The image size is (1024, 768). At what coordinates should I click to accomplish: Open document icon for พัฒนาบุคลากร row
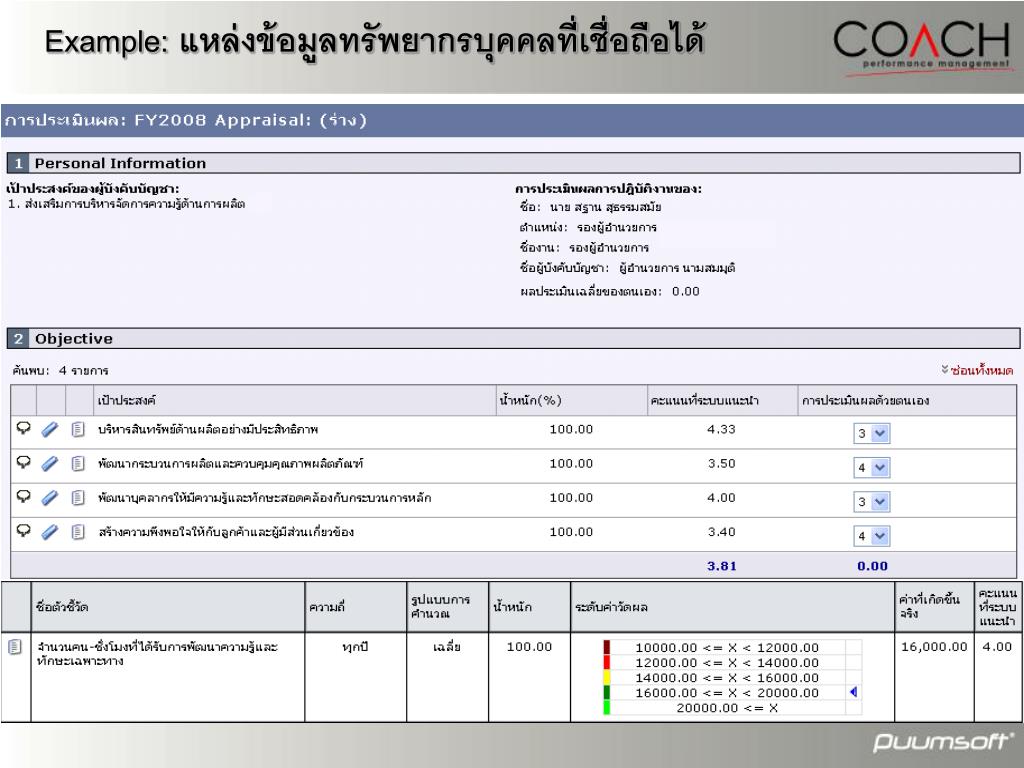click(78, 498)
